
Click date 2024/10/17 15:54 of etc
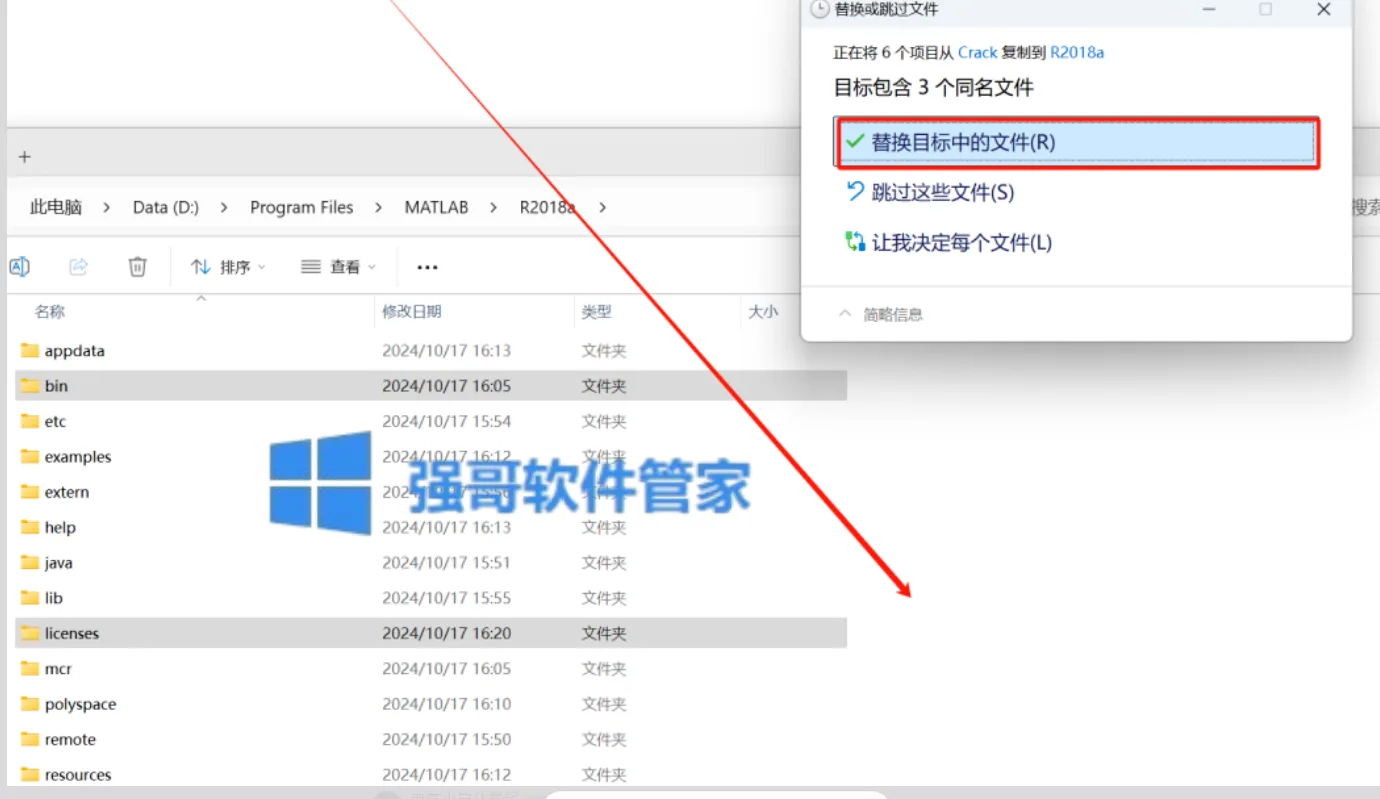click(447, 422)
